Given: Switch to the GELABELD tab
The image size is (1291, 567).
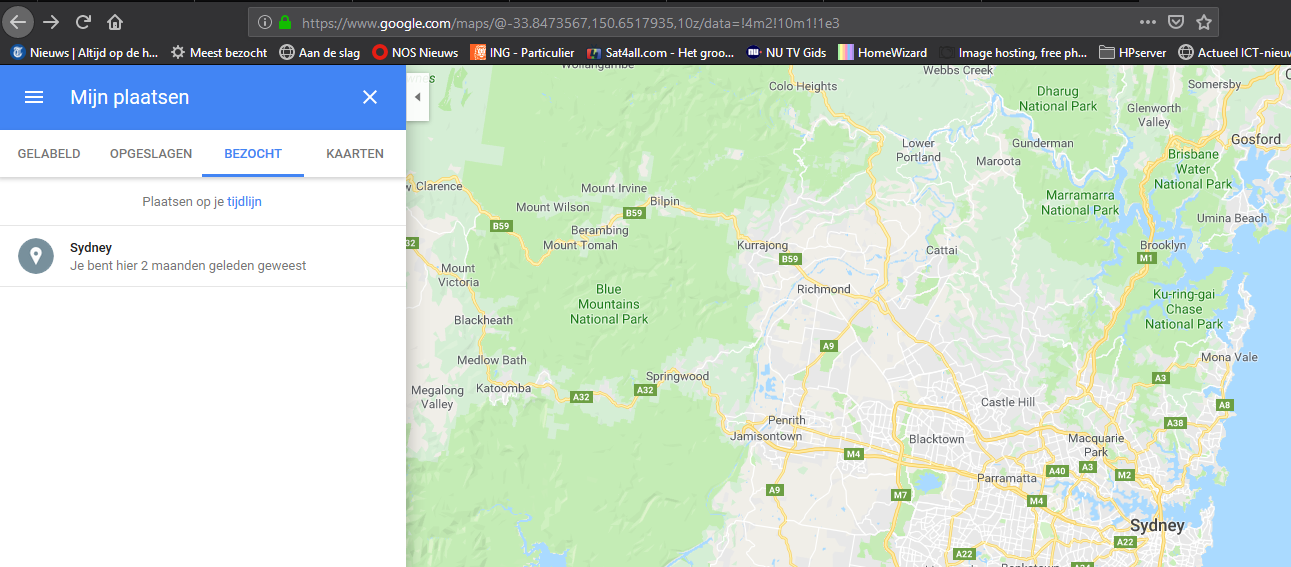Looking at the screenshot, I should click(x=49, y=154).
